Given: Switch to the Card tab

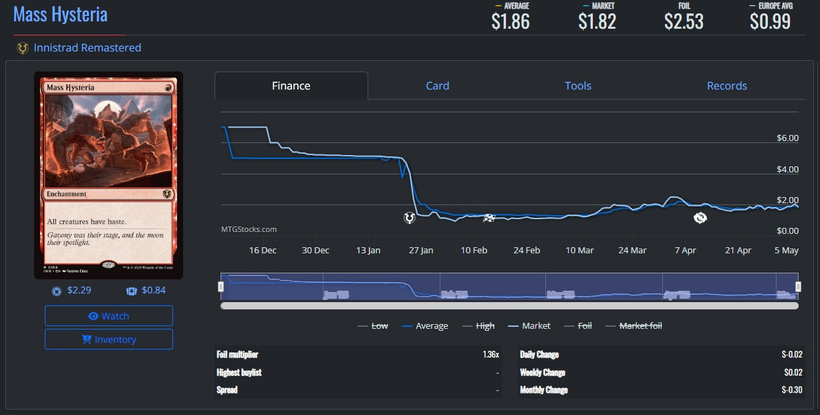Looking at the screenshot, I should [437, 86].
